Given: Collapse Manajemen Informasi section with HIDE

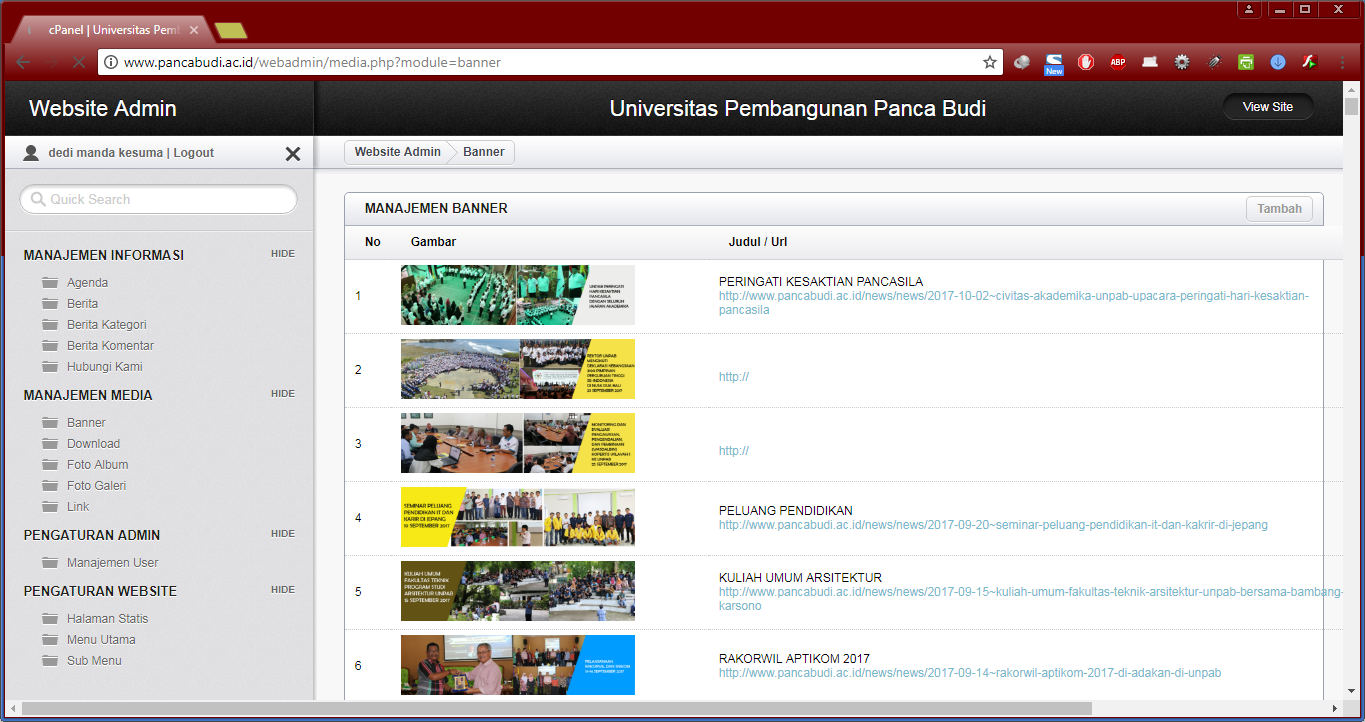Looking at the screenshot, I should [x=283, y=254].
